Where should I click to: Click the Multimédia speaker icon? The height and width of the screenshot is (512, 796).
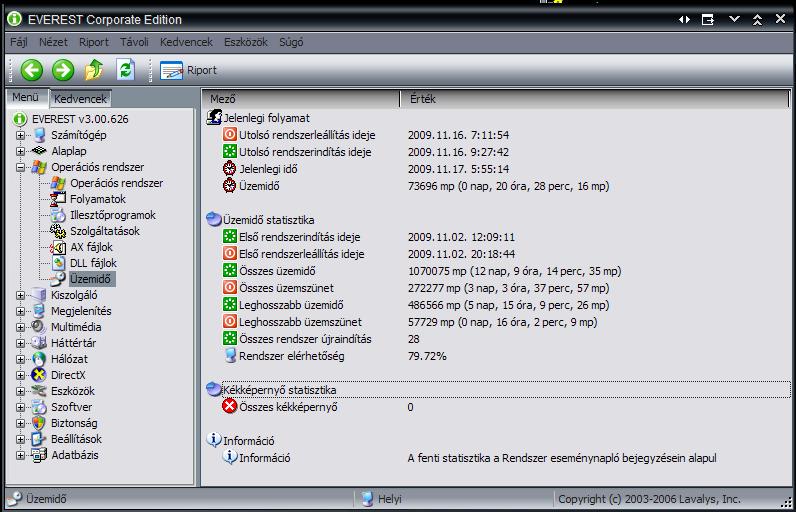[x=39, y=327]
